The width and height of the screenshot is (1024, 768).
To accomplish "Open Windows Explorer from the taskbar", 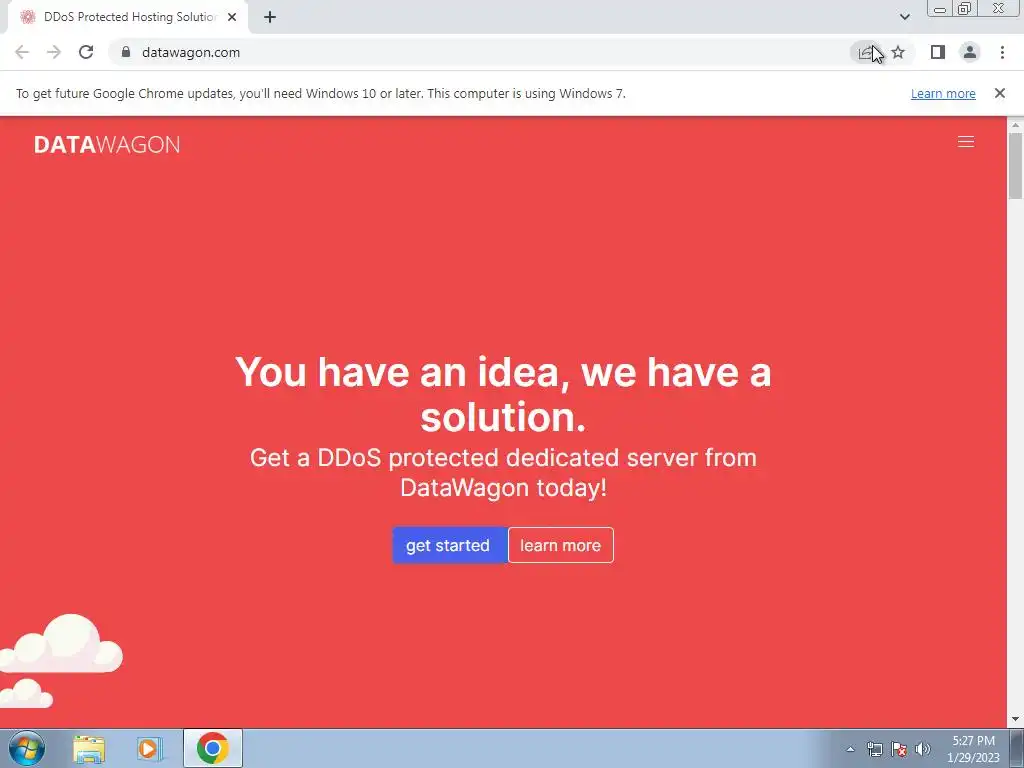I will (89, 748).
